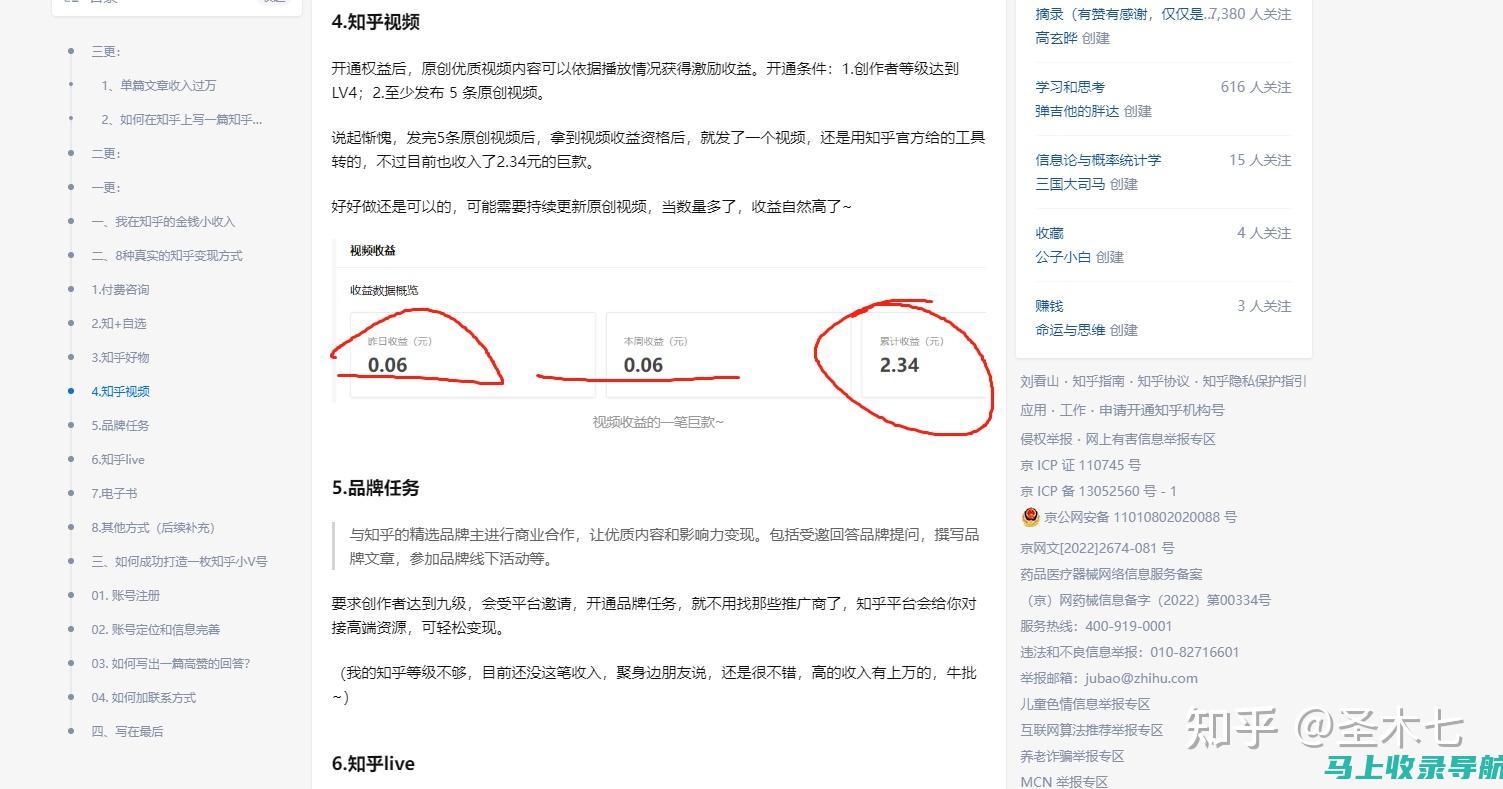1503x789 pixels.
Task: Visit creator 弹吉他的胖达's profile
Action: point(1077,111)
